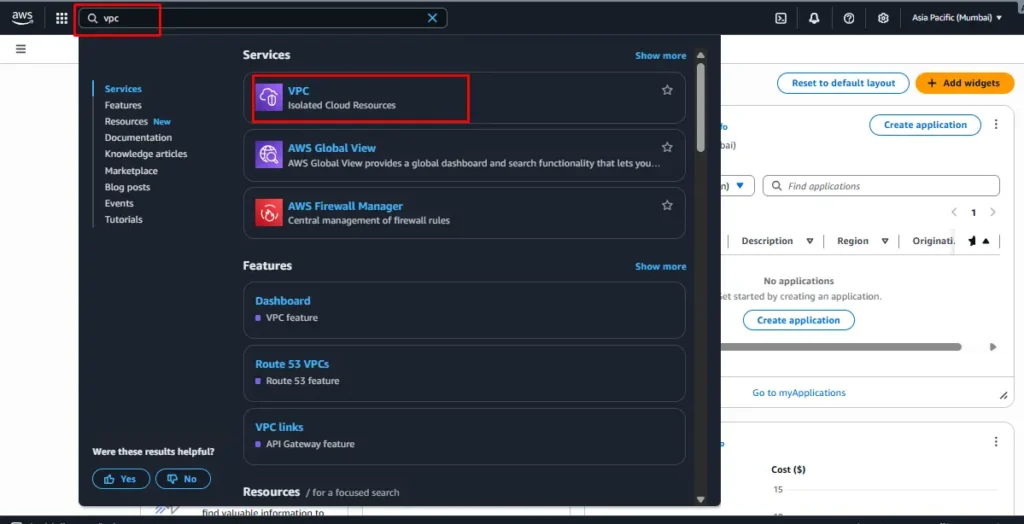The image size is (1024, 524).
Task: Select the Blog posts filter category
Action: pos(127,187)
